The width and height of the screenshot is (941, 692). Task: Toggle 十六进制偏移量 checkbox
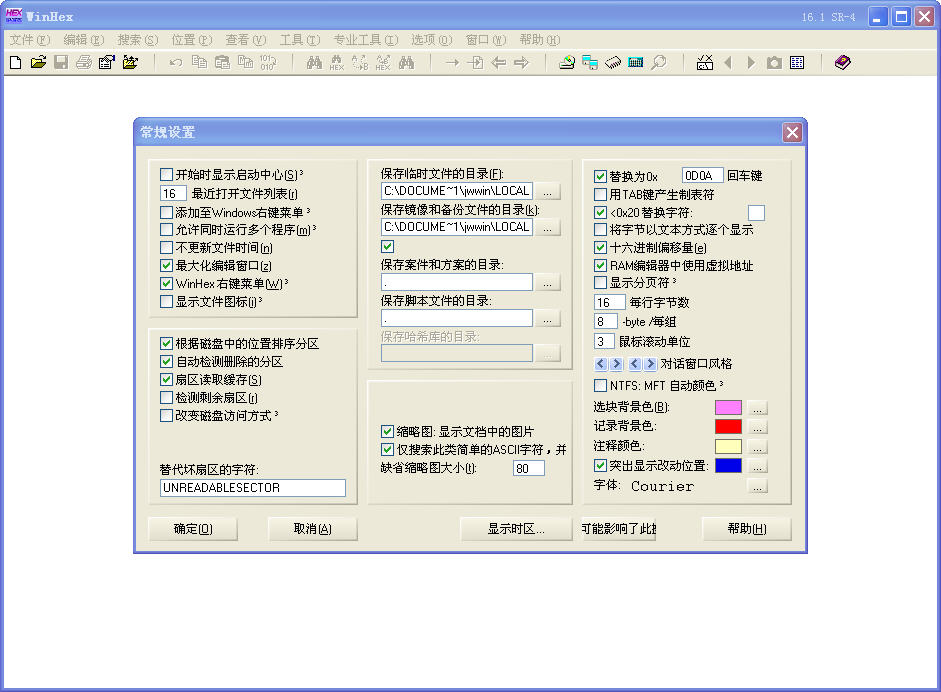600,247
